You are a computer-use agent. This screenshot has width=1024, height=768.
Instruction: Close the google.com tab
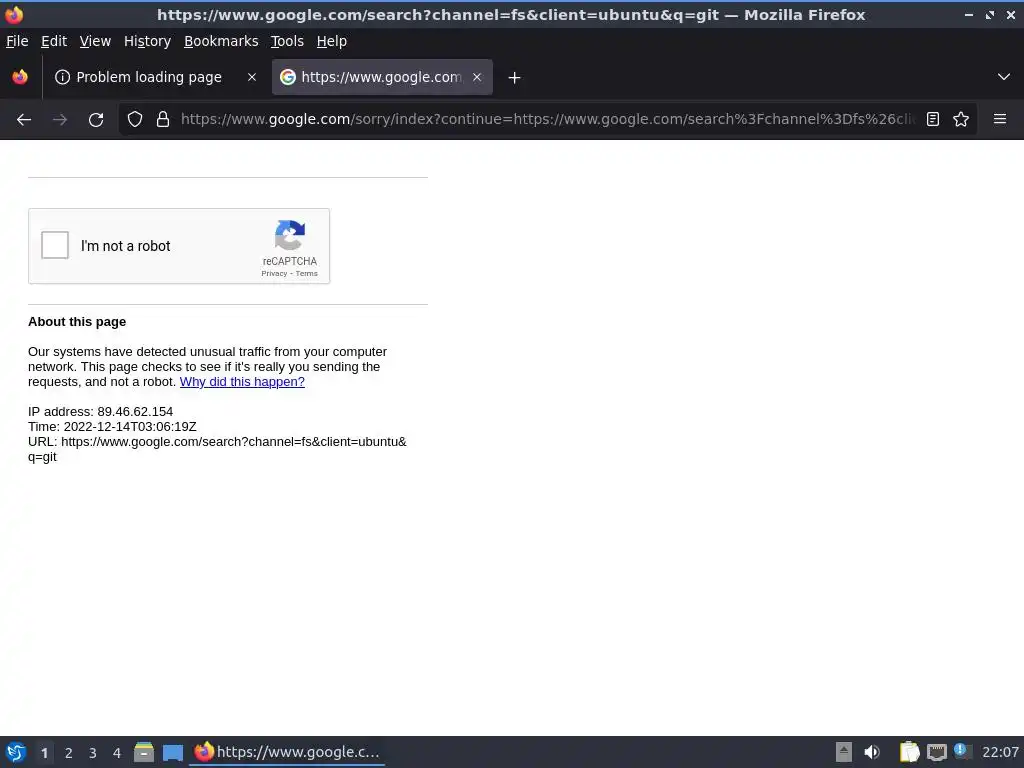[x=477, y=77]
